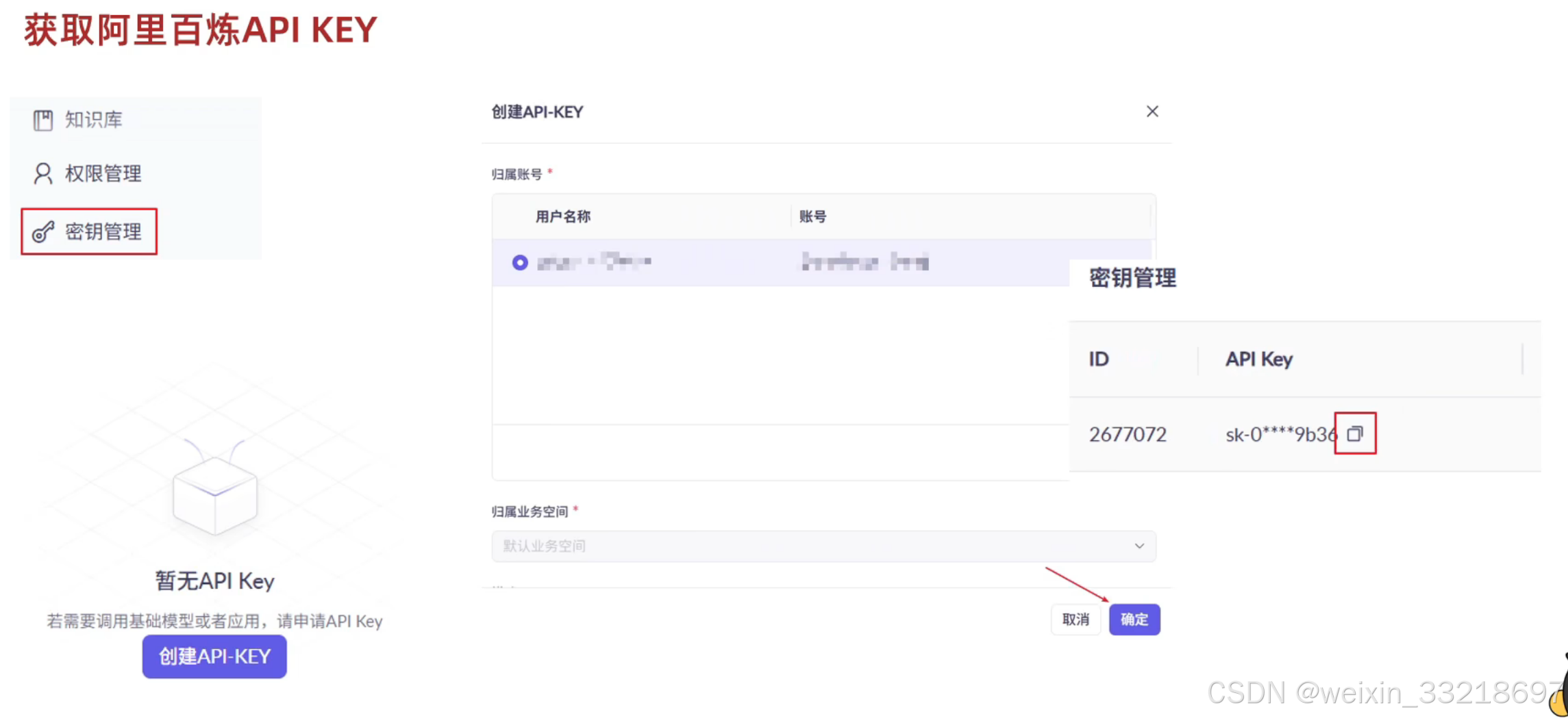The height and width of the screenshot is (719, 1568).
Task: Click the blurred account value in 账号 column
Action: pyautogui.click(x=865, y=262)
